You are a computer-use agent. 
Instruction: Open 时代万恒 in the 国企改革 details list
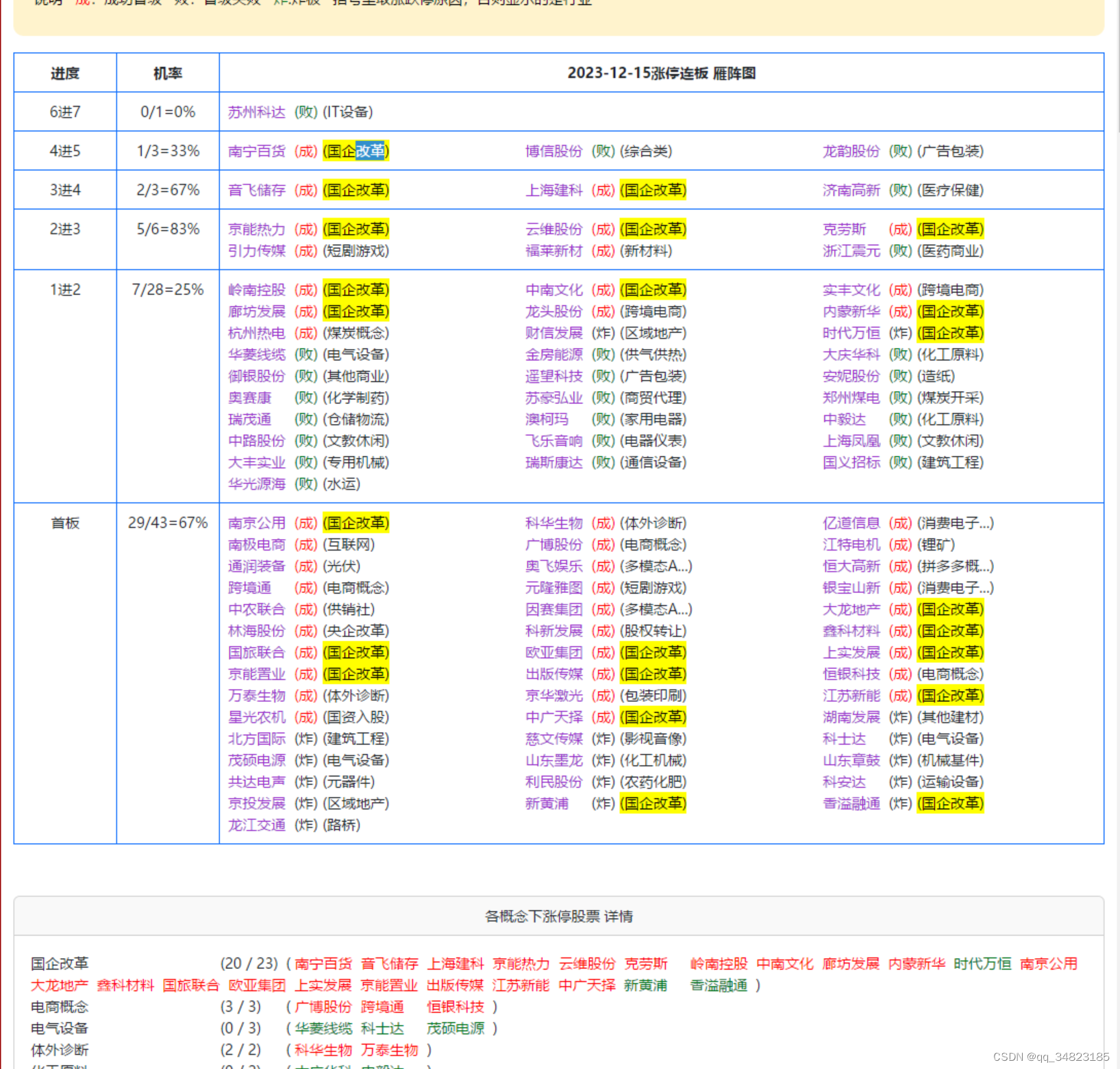982,964
